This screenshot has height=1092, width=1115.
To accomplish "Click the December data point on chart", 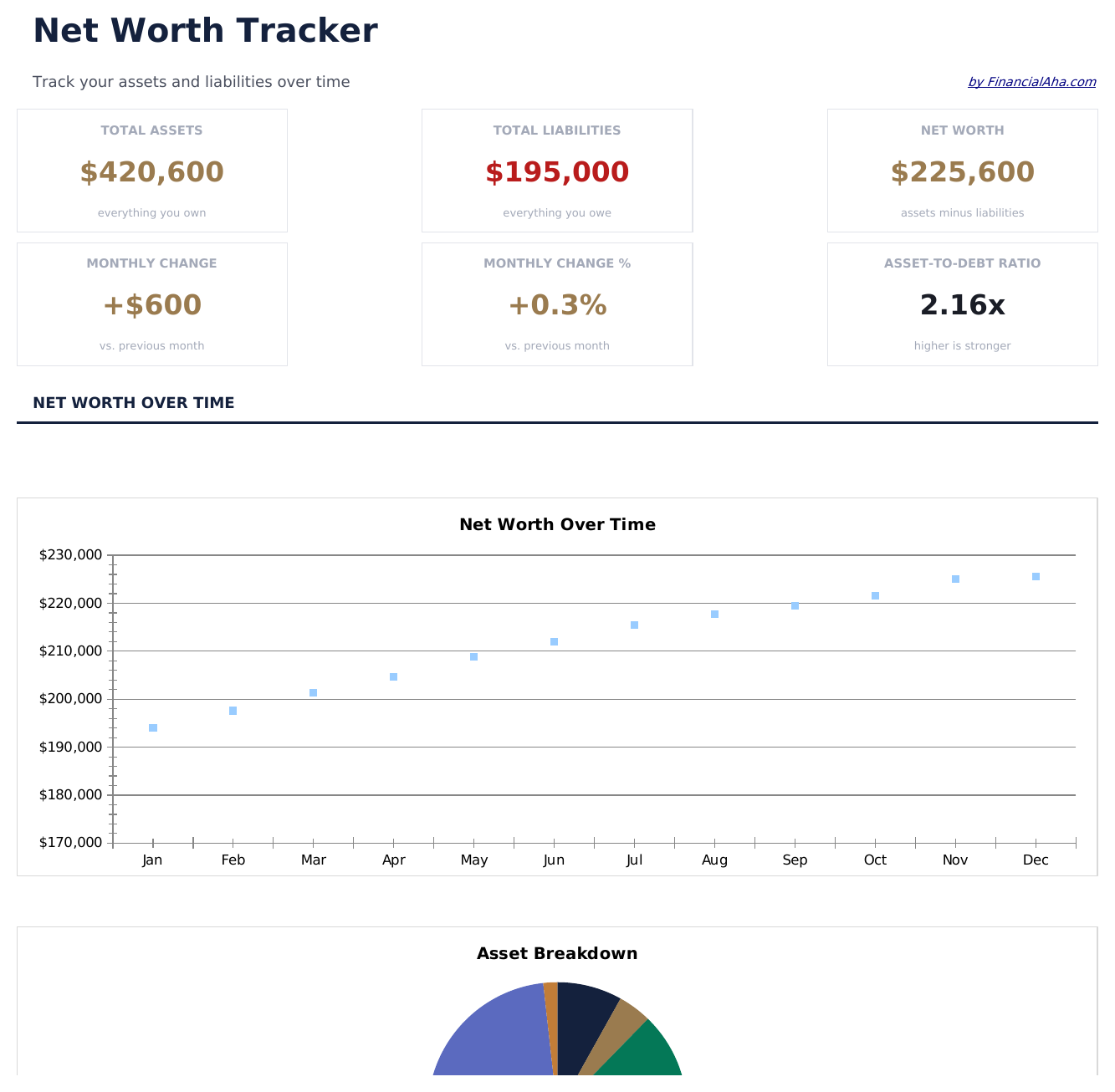I will [1036, 577].
